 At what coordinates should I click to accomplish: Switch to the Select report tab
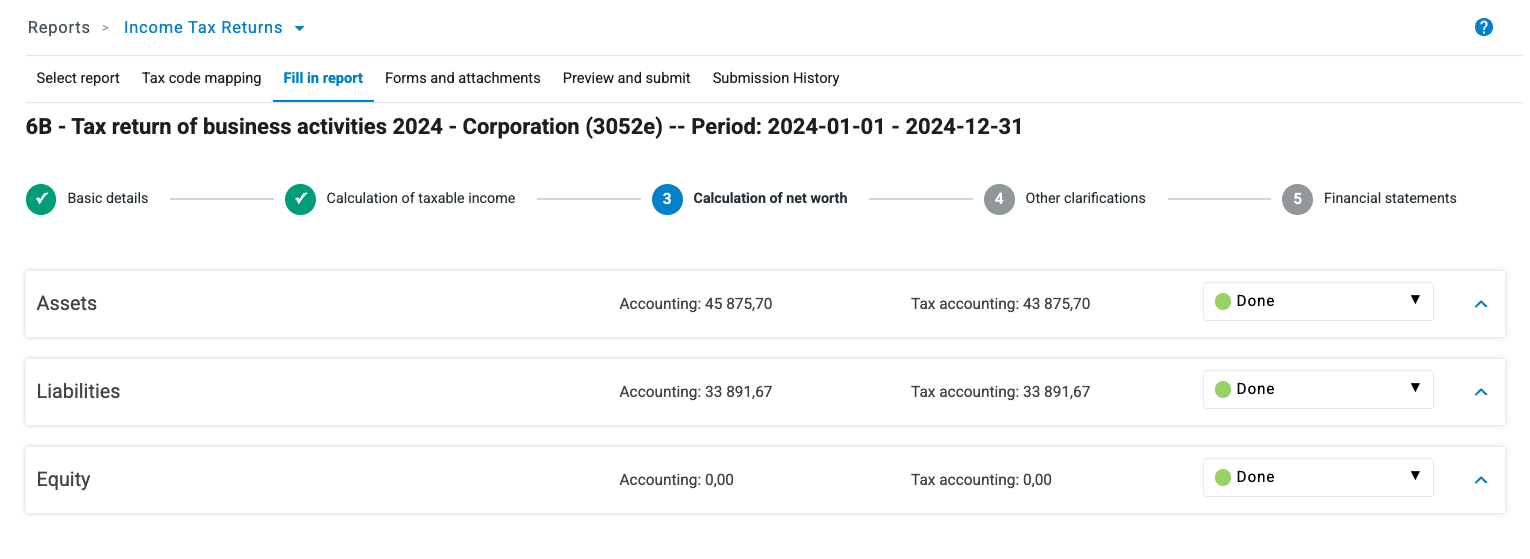tap(78, 78)
